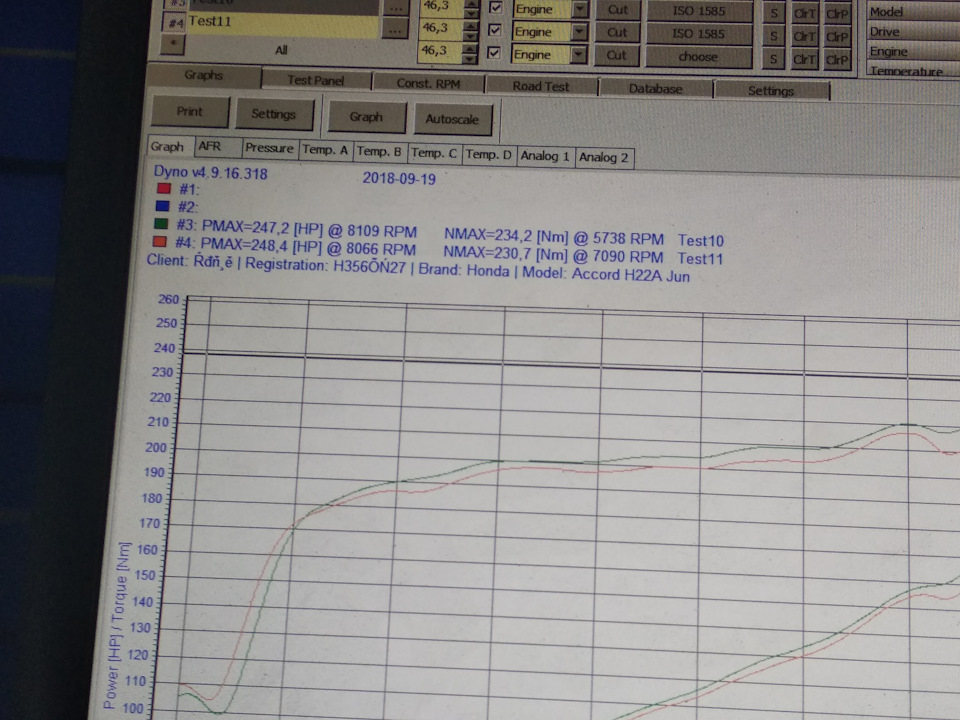
Task: Switch to the Graphs main tab
Action: click(204, 75)
